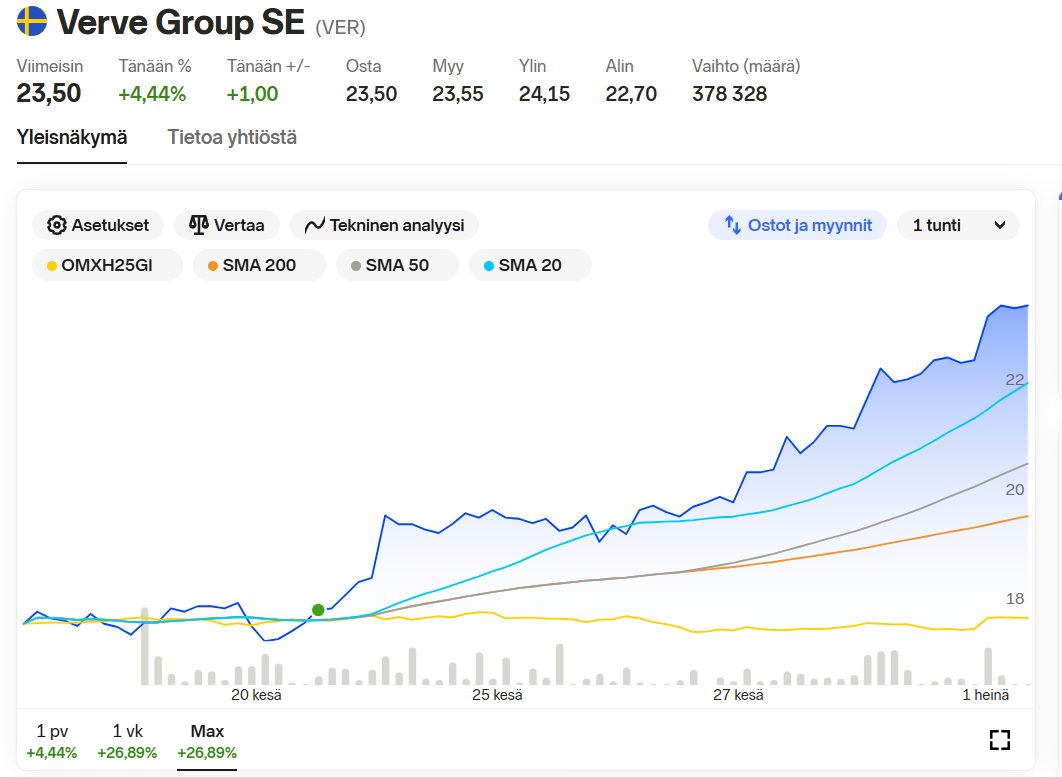Click the Vertaa scales icon
Screen dimensions: 1062x777
point(198,225)
